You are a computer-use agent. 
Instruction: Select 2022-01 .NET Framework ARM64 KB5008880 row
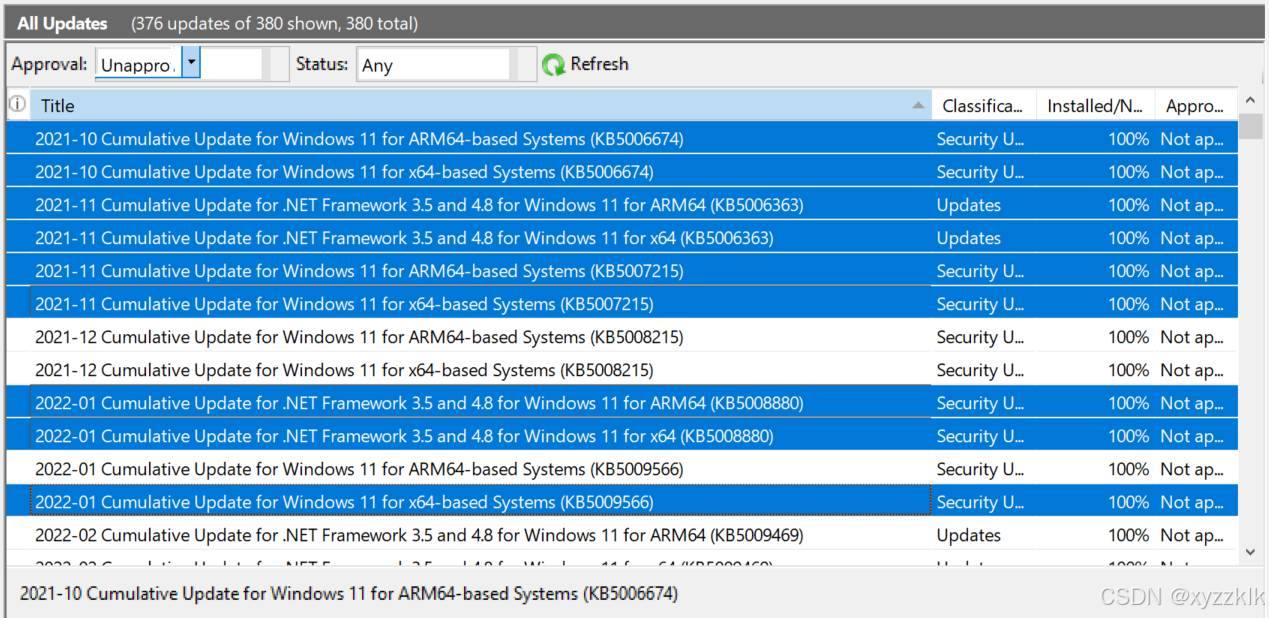click(622, 403)
